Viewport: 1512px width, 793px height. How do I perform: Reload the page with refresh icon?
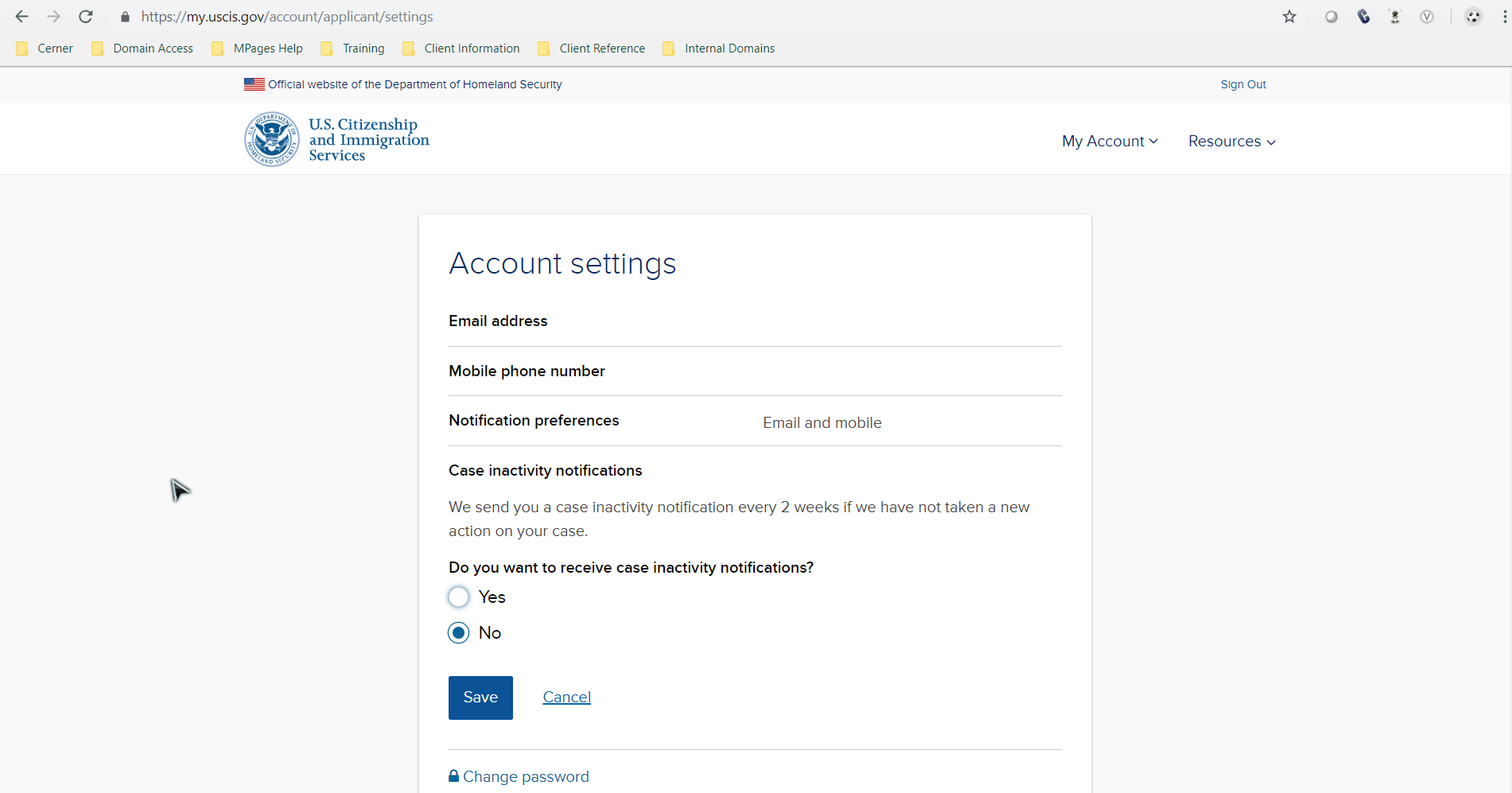(x=86, y=17)
